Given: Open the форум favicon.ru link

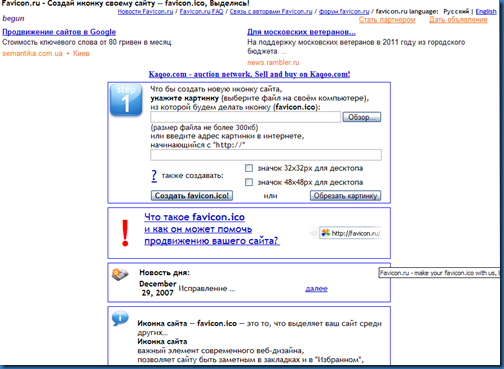Looking at the screenshot, I should click(344, 12).
